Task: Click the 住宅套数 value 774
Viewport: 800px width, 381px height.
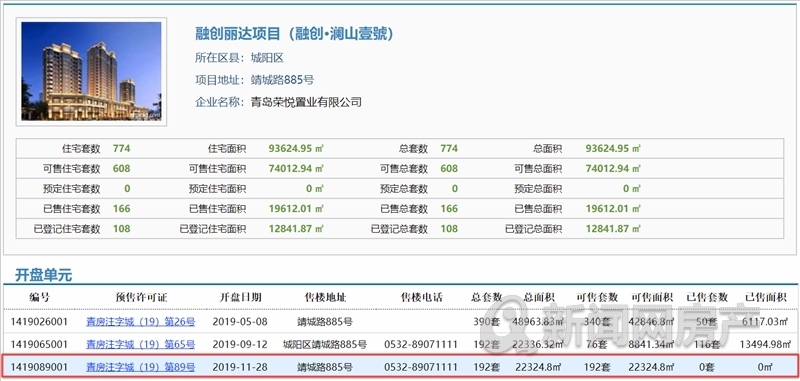Action: (x=121, y=149)
